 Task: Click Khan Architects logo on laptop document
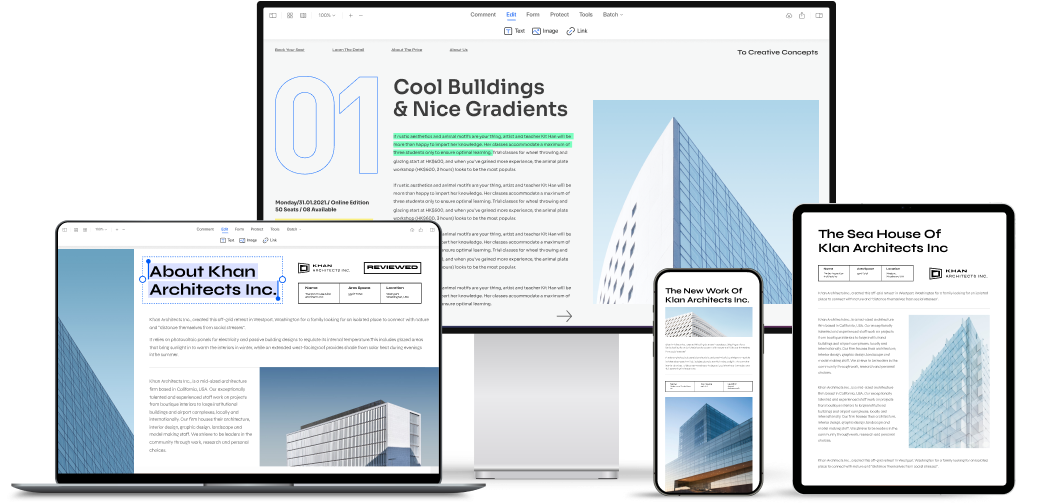[324, 268]
